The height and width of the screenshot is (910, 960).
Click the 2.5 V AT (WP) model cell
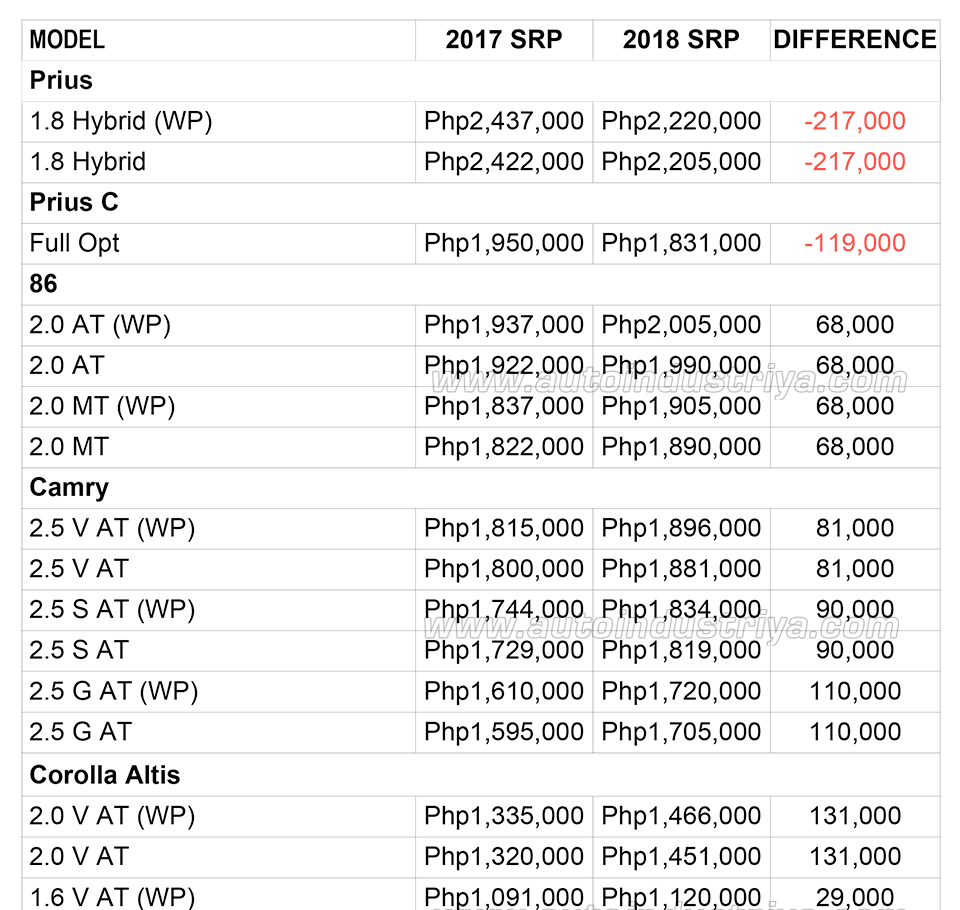point(112,528)
